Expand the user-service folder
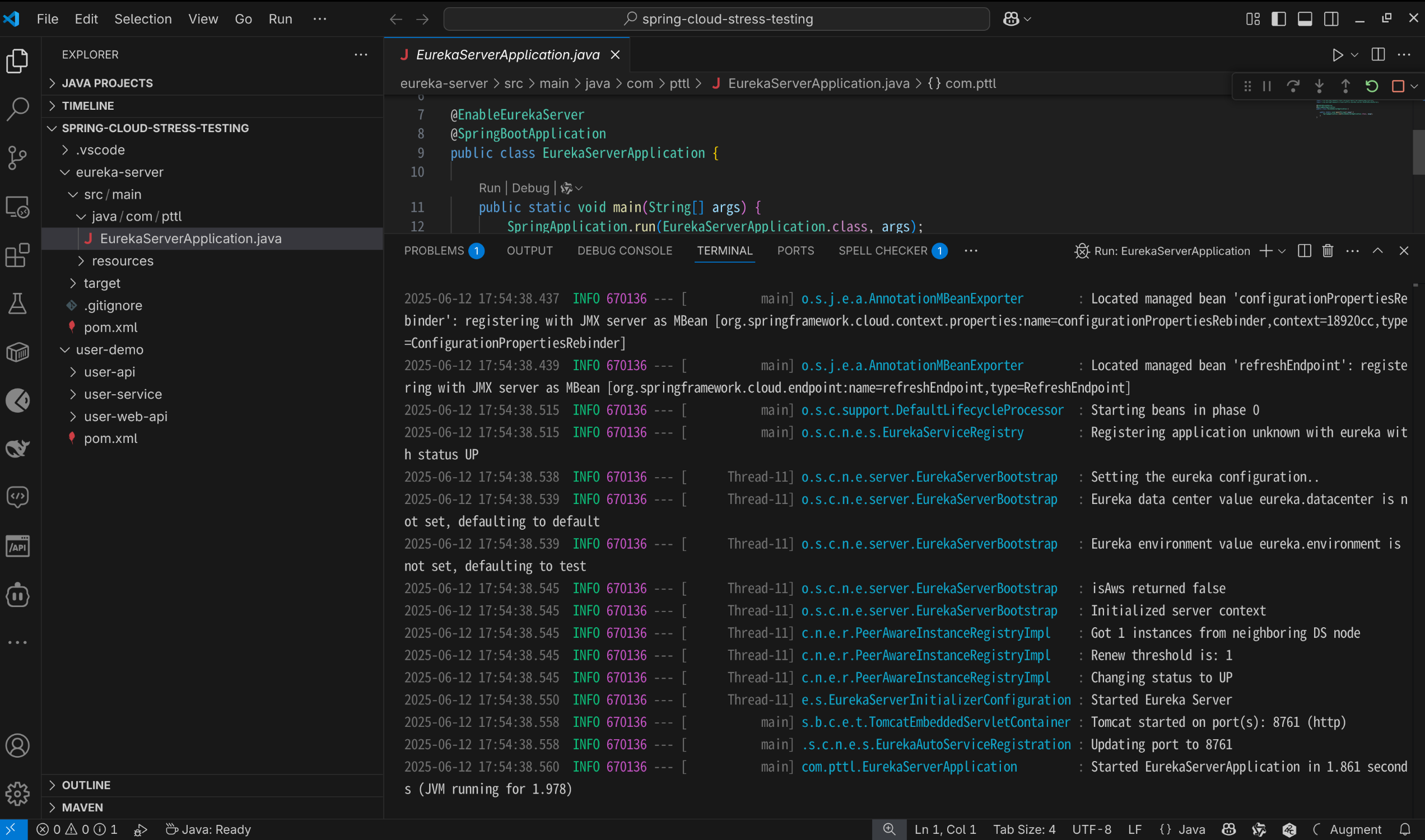 [123, 394]
